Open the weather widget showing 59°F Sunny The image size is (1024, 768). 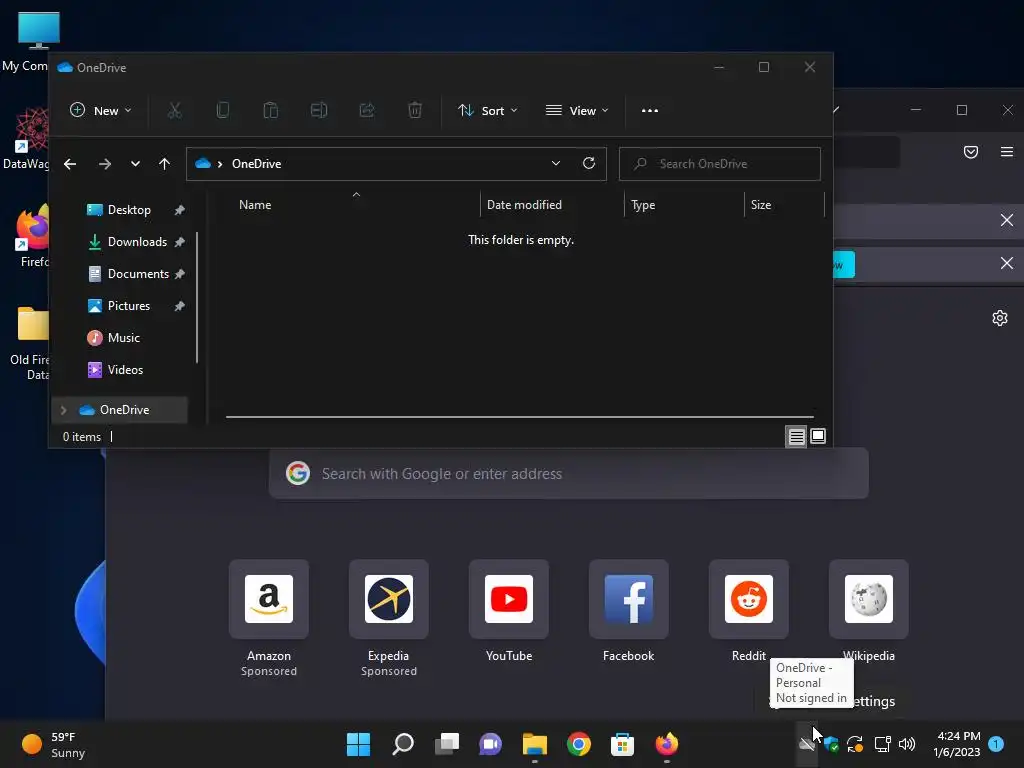click(x=54, y=744)
